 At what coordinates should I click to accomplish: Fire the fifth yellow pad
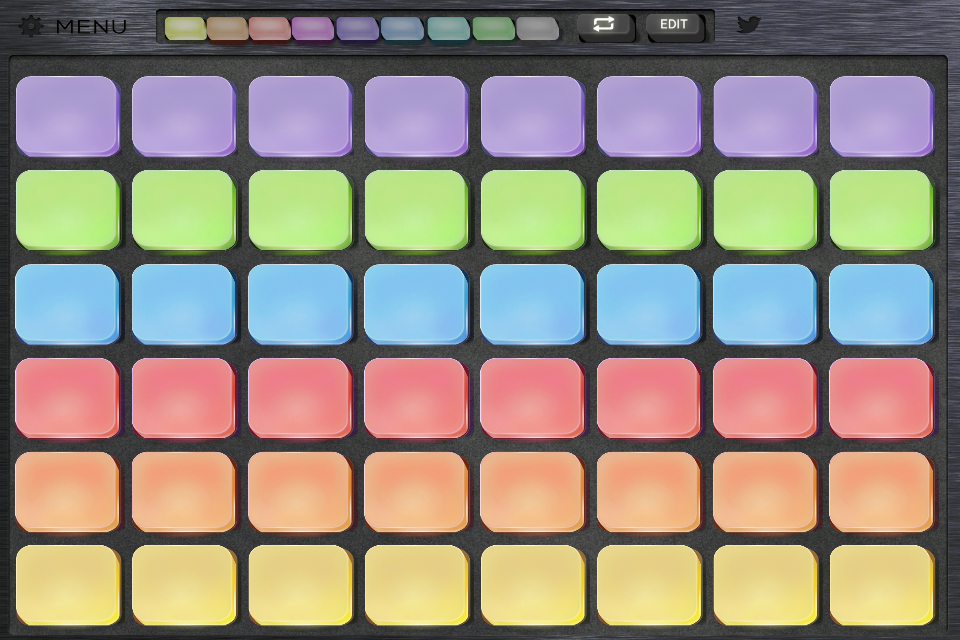pos(533,585)
